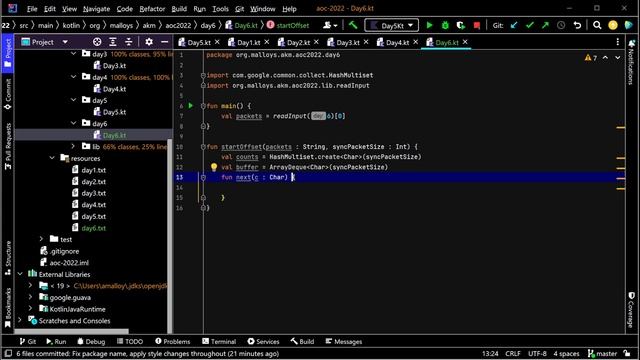This screenshot has width=640, height=360.
Task: Hide Project tool window minus icon
Action: pos(164,42)
